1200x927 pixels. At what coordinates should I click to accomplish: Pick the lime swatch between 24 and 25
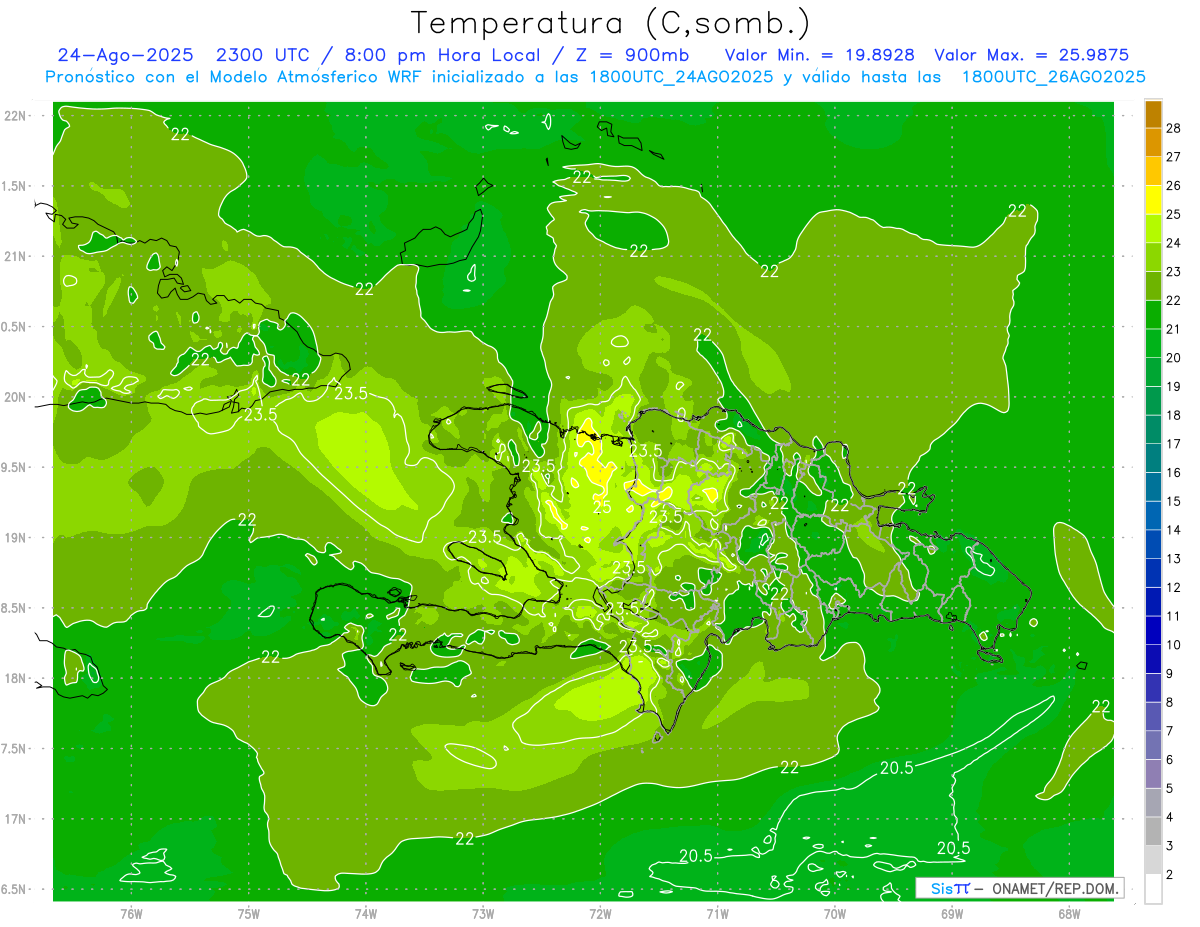point(1153,228)
